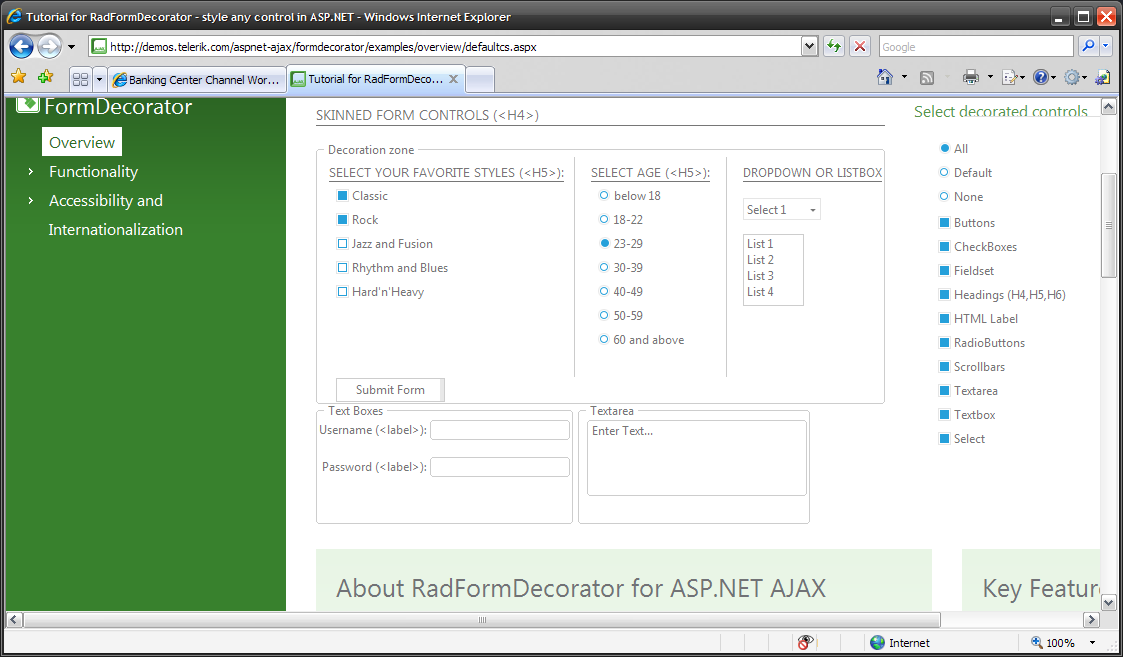1123x657 pixels.
Task: Click the horizontal scrollbar thumb
Action: click(482, 620)
